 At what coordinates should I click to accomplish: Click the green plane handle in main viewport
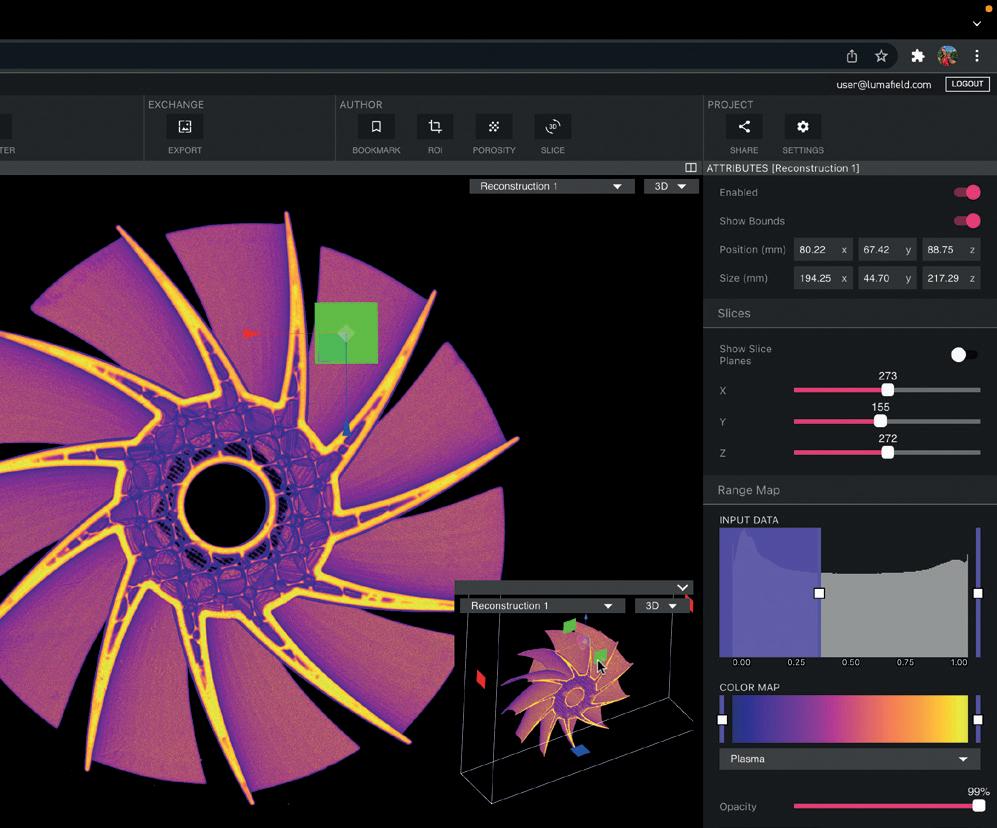tap(346, 333)
